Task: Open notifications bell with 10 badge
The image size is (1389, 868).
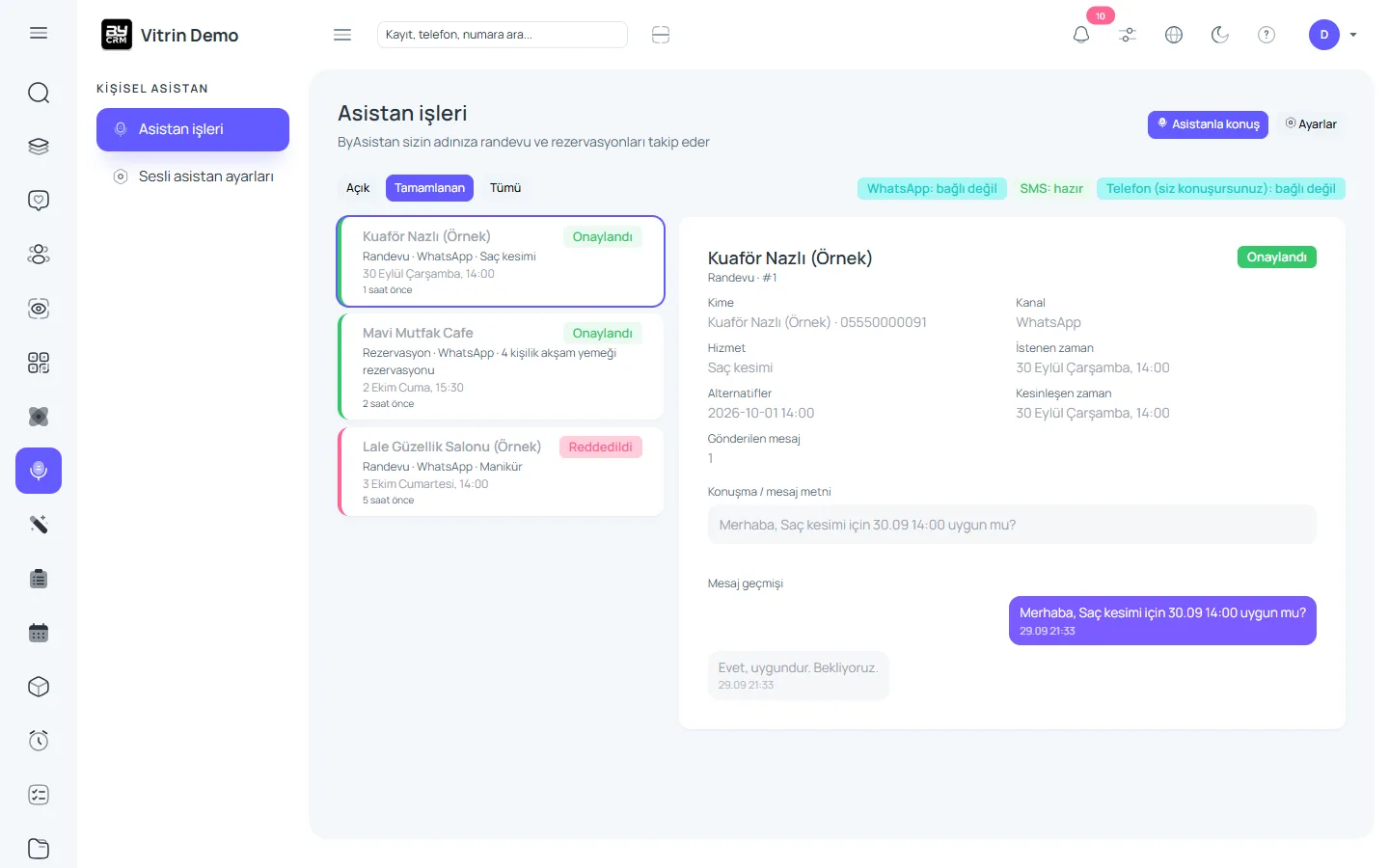Action: pyautogui.click(x=1081, y=35)
